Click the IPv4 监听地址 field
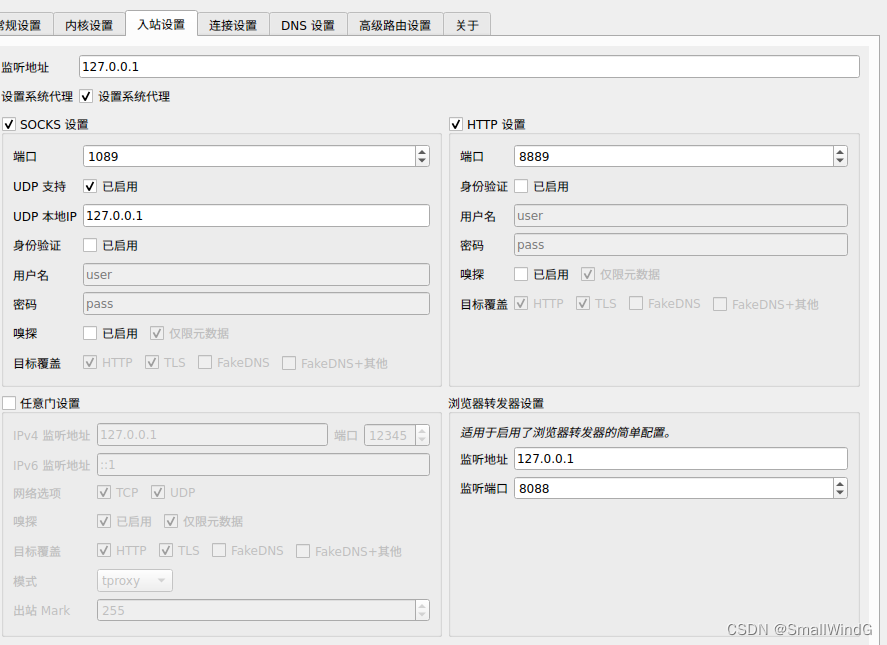This screenshot has height=645, width=887. pos(212,435)
